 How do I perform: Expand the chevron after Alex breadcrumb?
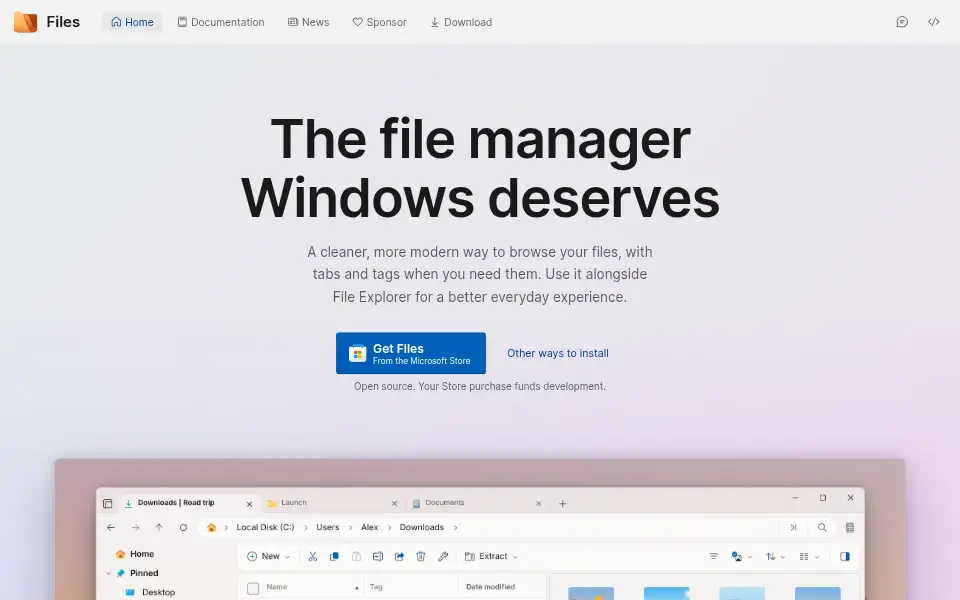click(389, 527)
